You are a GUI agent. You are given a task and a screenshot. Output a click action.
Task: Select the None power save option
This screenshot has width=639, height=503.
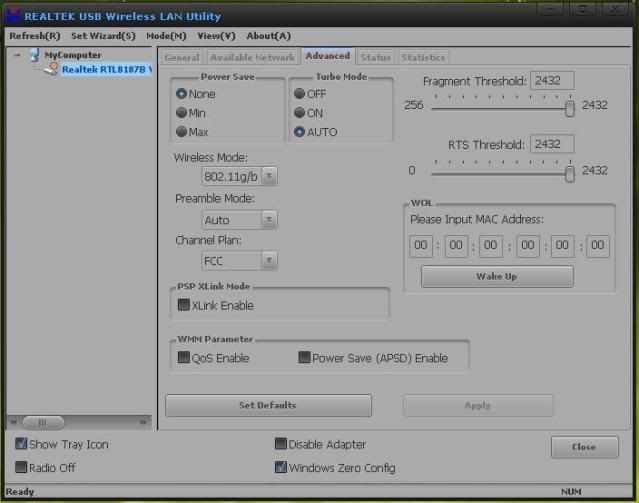pos(181,94)
